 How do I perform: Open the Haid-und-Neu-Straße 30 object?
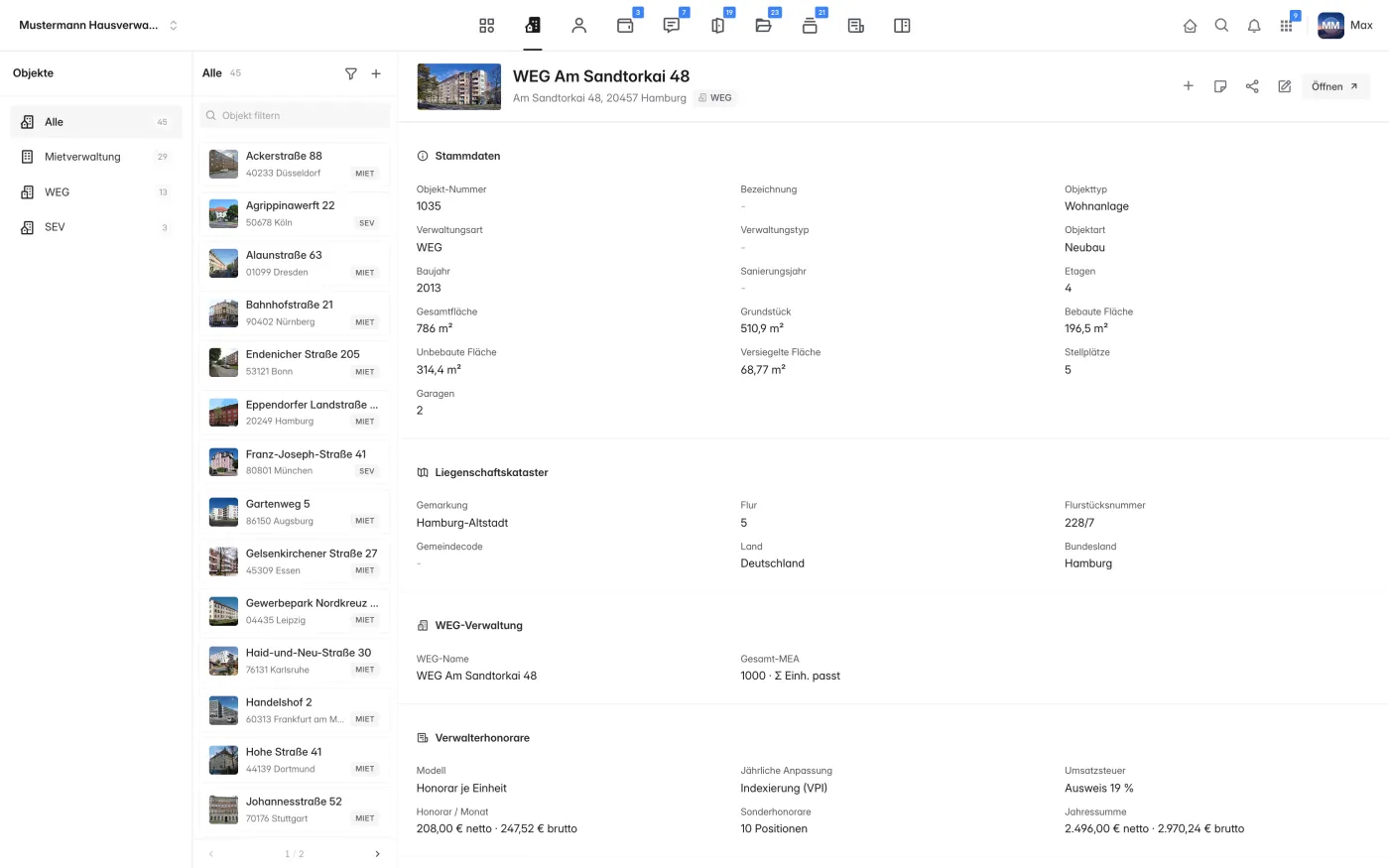[x=295, y=661]
